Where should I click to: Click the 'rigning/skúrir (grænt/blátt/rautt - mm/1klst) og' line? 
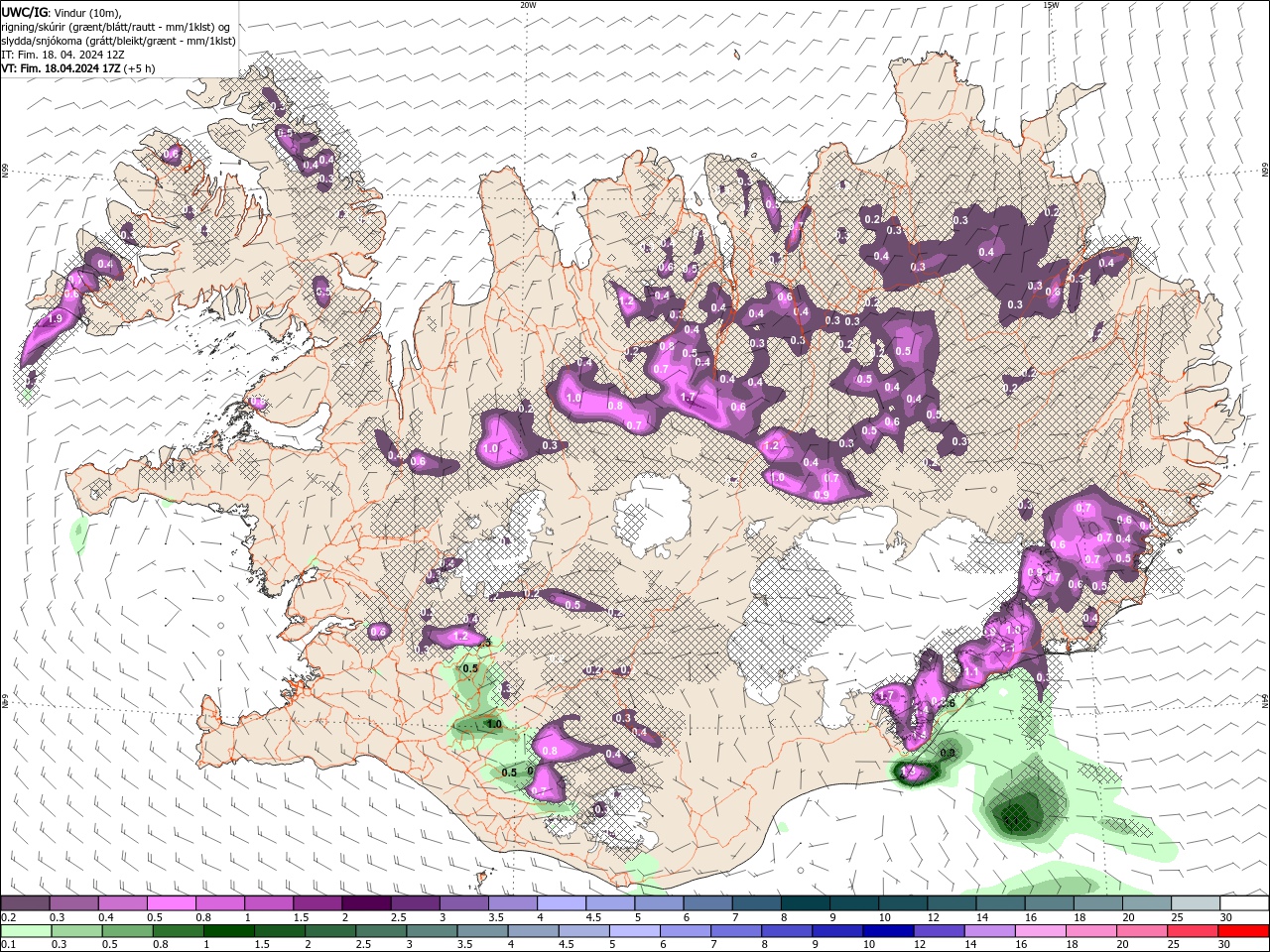point(116,27)
